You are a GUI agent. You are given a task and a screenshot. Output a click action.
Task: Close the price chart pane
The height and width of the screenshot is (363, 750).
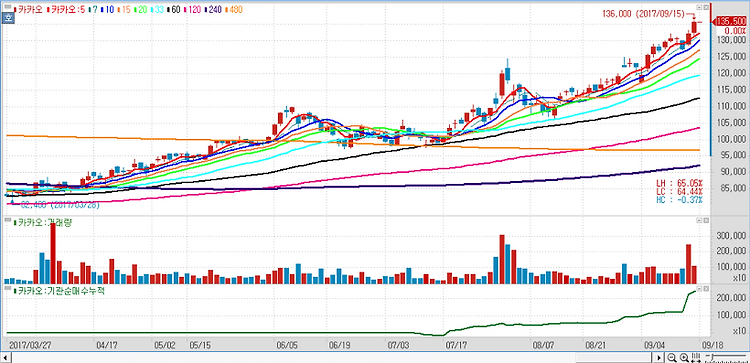click(x=705, y=8)
